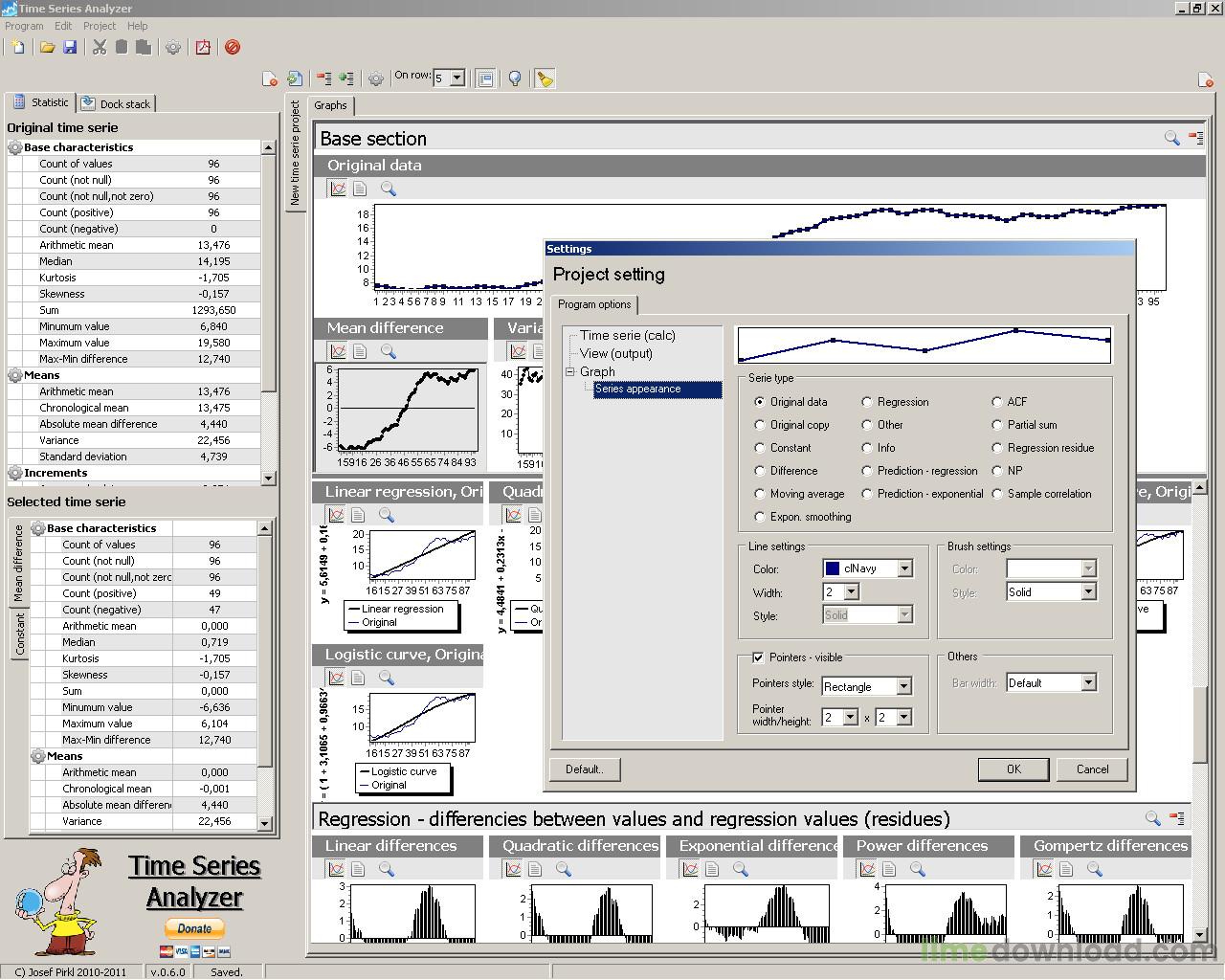
Task: Open a new time series with the New icon
Action: tap(17, 47)
